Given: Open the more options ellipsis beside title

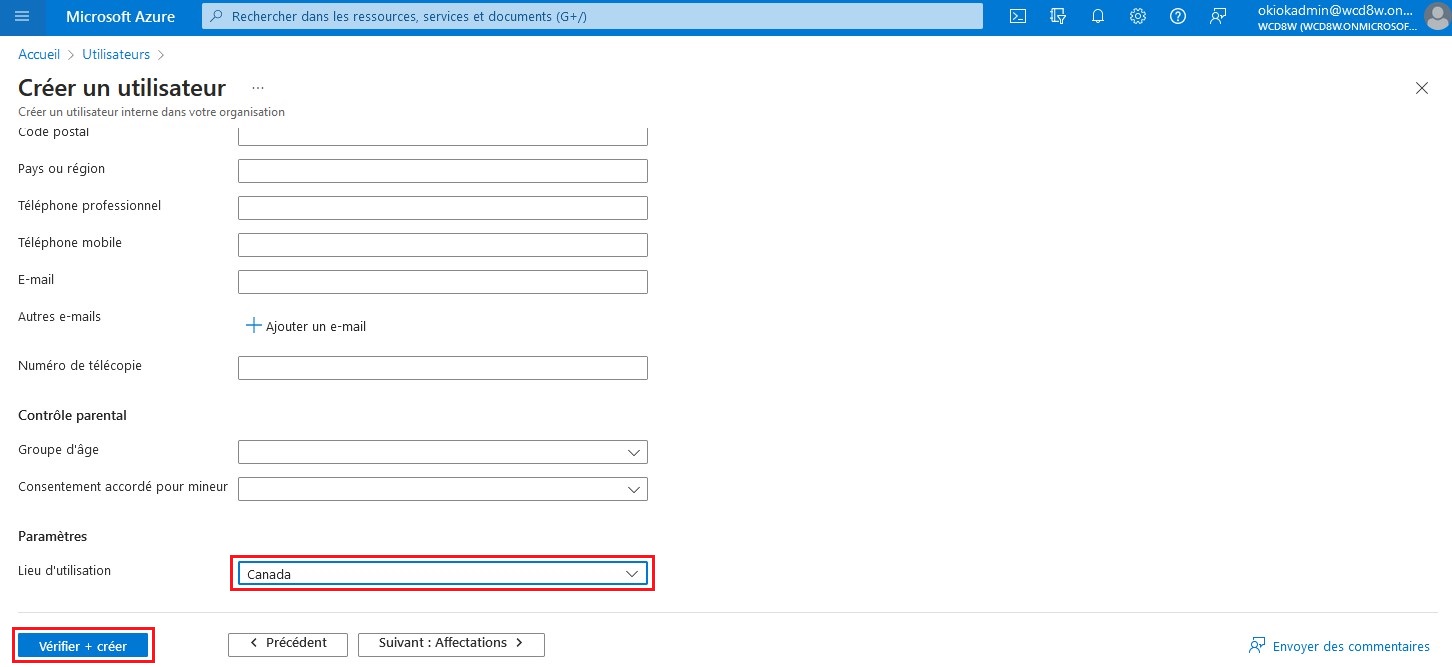Looking at the screenshot, I should point(258,88).
